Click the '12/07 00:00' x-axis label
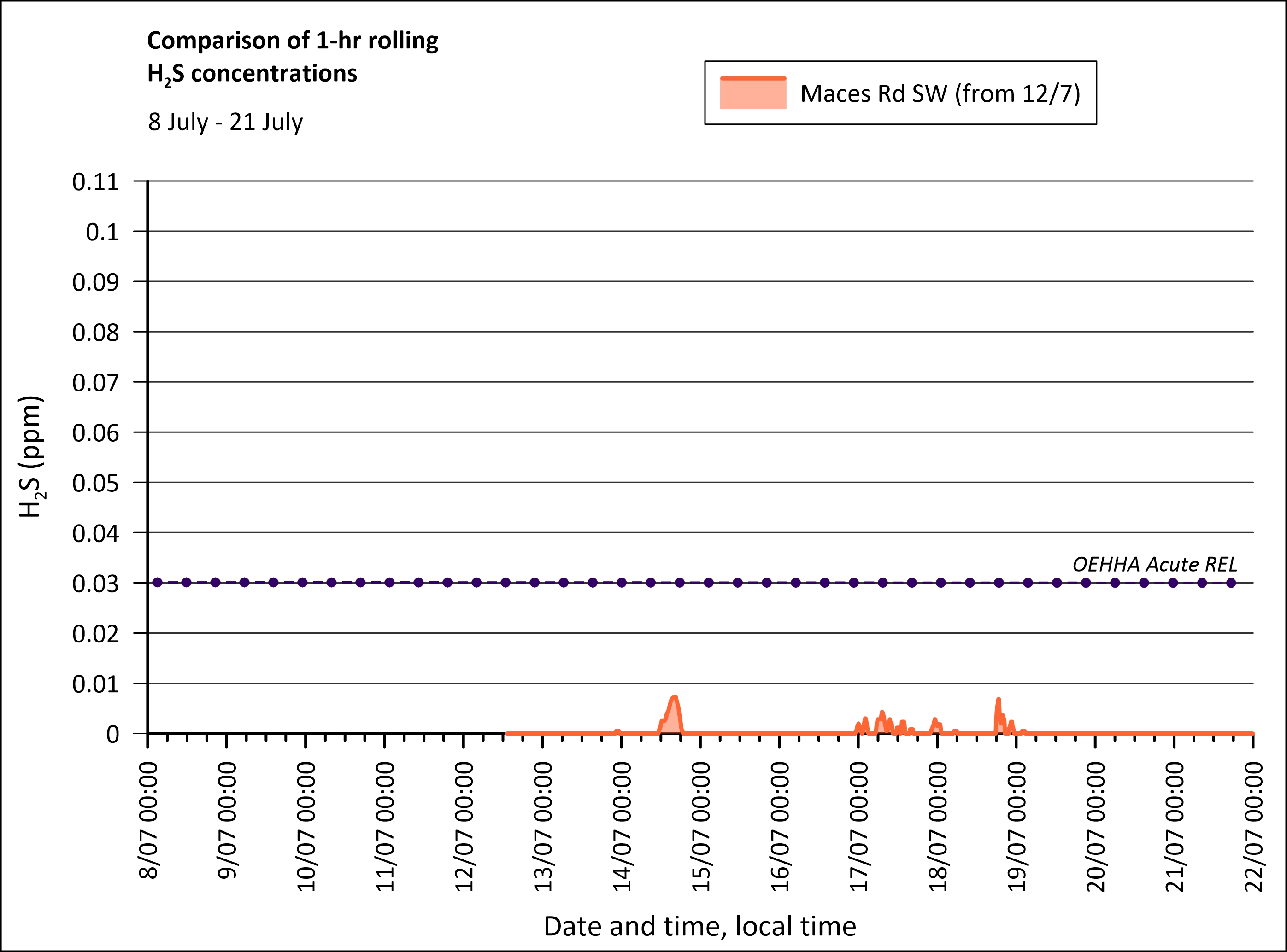Screen dimensions: 1287x952 click(464, 827)
